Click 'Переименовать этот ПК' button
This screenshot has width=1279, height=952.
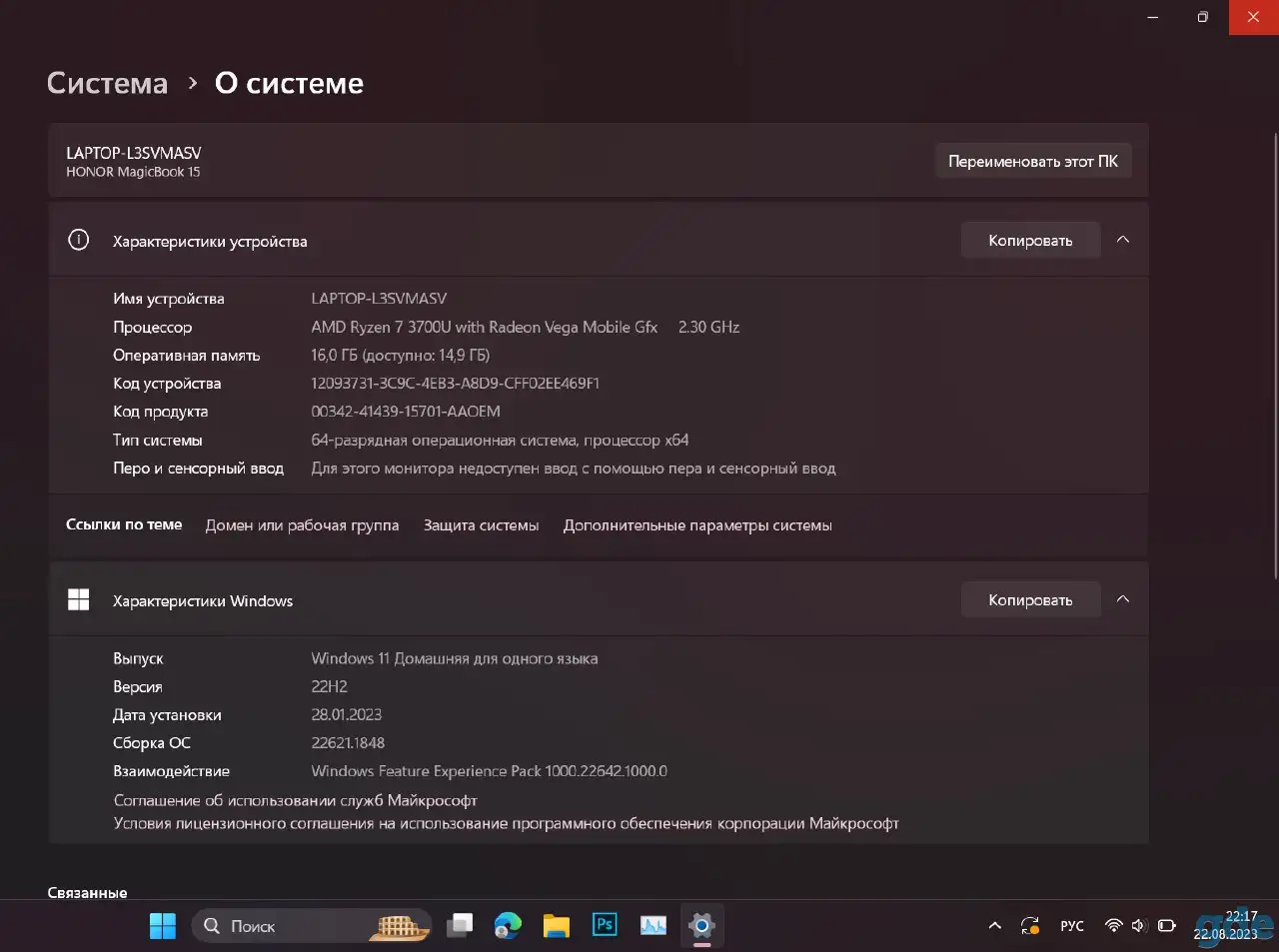pyautogui.click(x=1033, y=161)
